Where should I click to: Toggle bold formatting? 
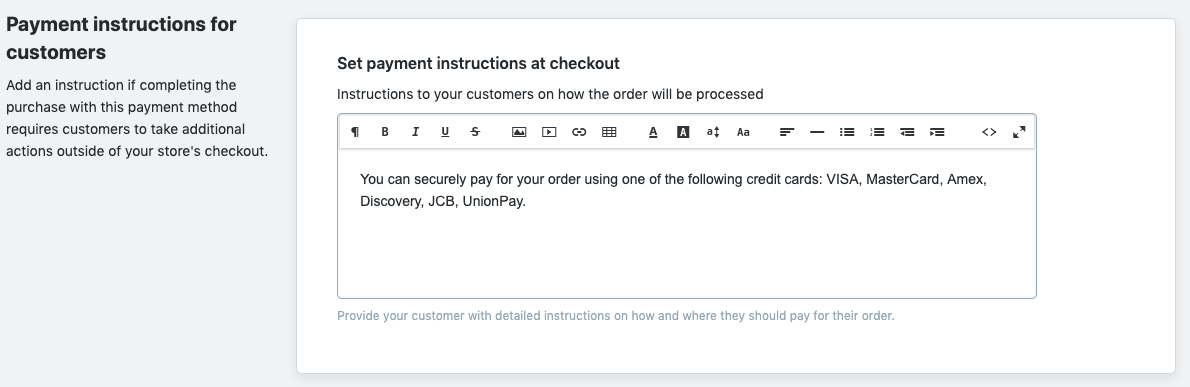385,132
